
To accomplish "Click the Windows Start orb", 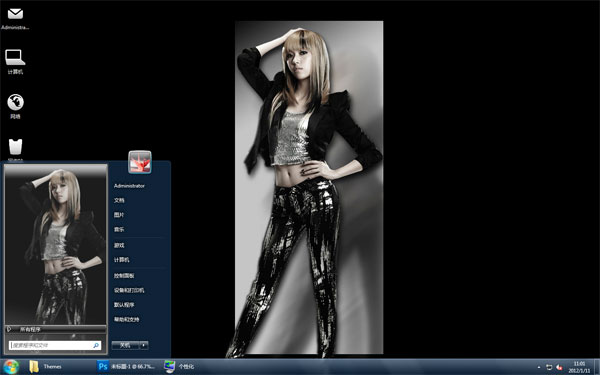I will 10,367.
